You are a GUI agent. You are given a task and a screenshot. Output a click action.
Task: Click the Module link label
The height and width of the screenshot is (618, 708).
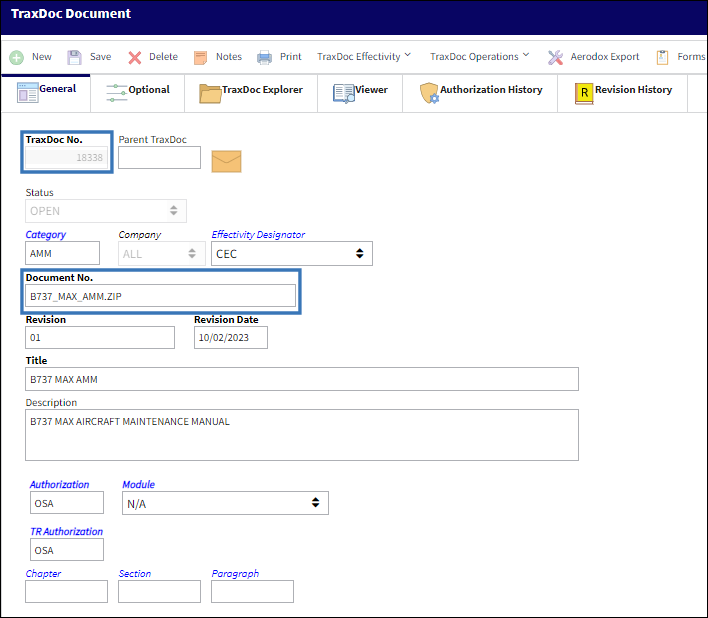pos(139,484)
